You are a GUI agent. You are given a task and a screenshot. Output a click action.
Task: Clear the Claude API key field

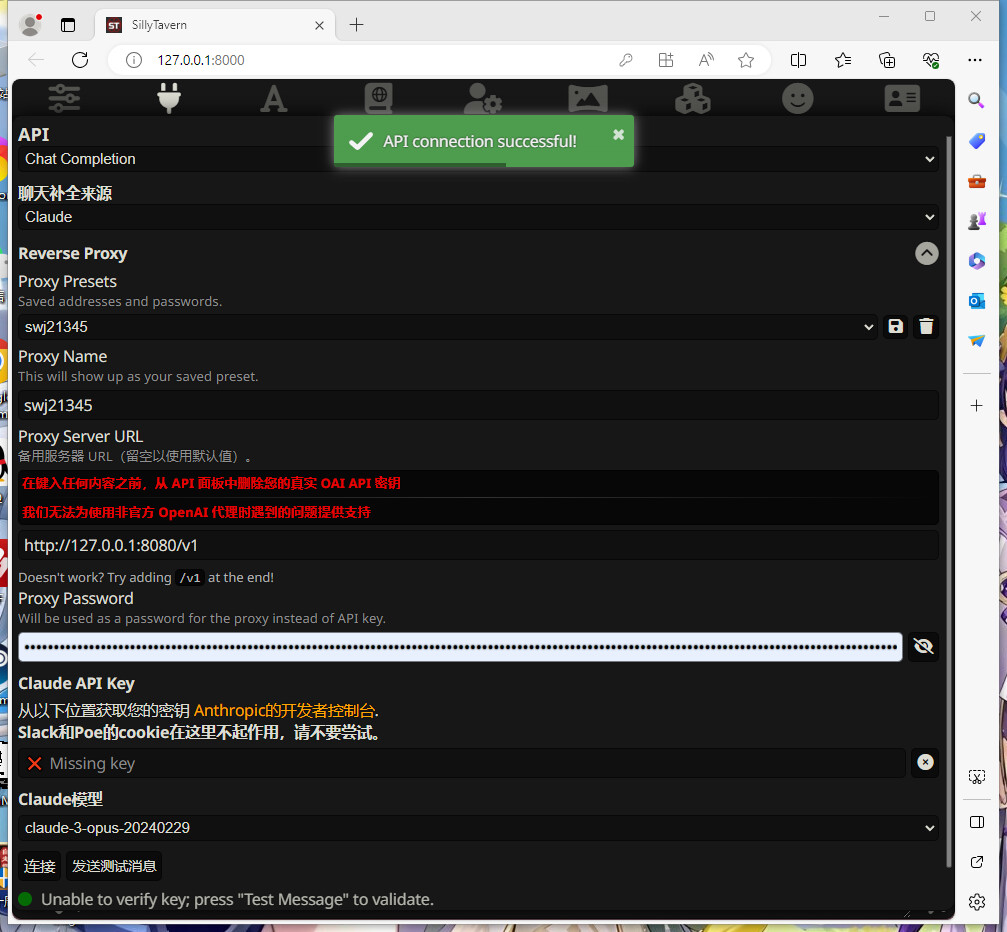point(926,763)
